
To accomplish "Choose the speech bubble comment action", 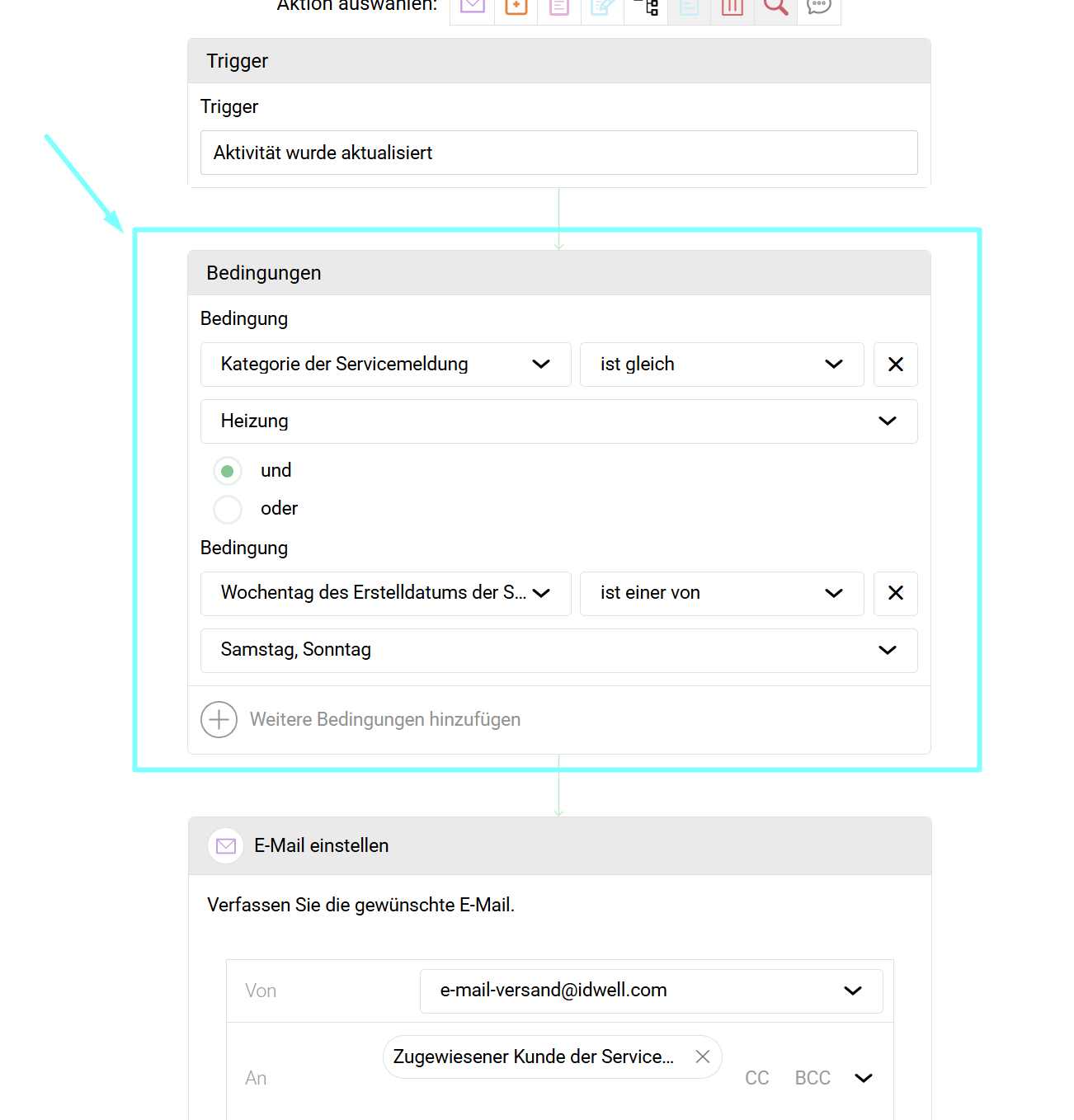I will pyautogui.click(x=819, y=7).
